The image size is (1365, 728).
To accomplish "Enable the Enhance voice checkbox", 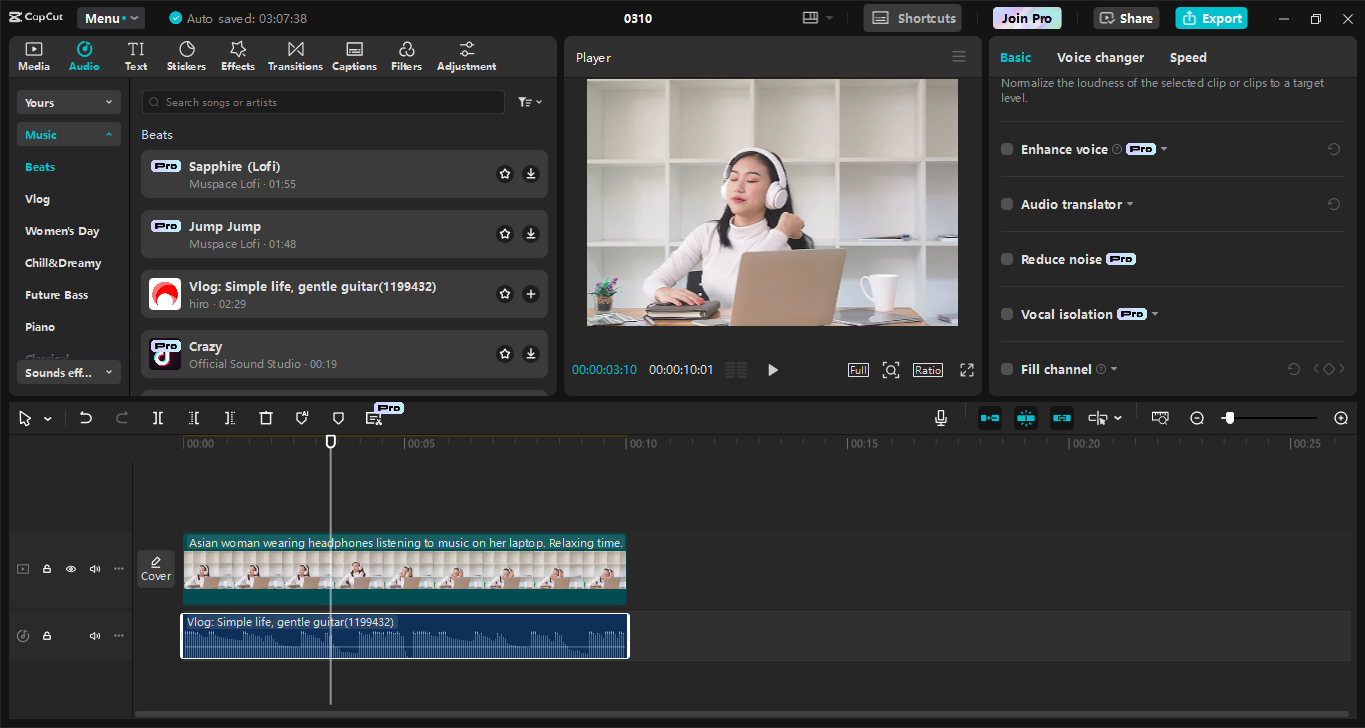I will pyautogui.click(x=1007, y=149).
